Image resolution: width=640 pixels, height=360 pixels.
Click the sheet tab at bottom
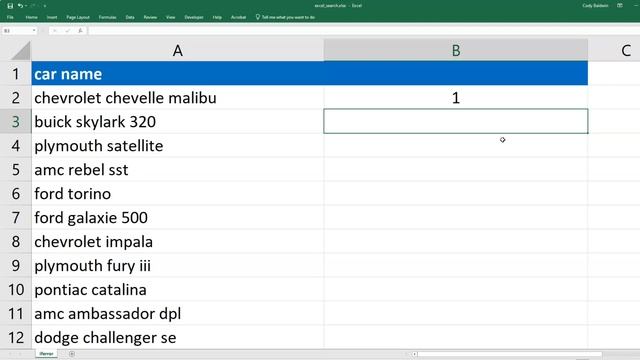pyautogui.click(x=47, y=353)
